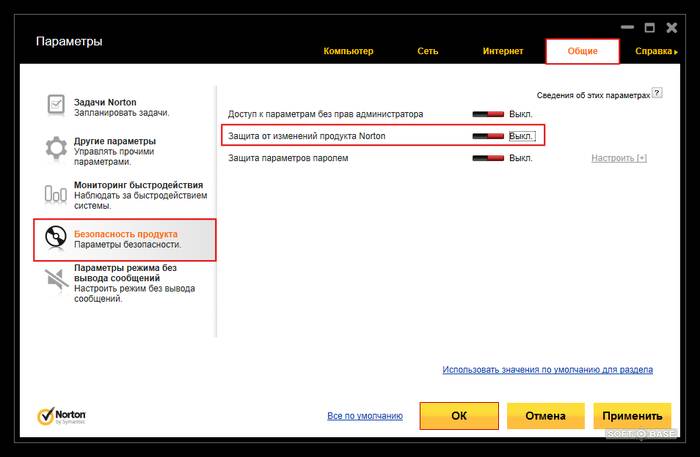The width and height of the screenshot is (700, 457).
Task: Expand the Справка help menu arrow
Action: click(x=676, y=50)
